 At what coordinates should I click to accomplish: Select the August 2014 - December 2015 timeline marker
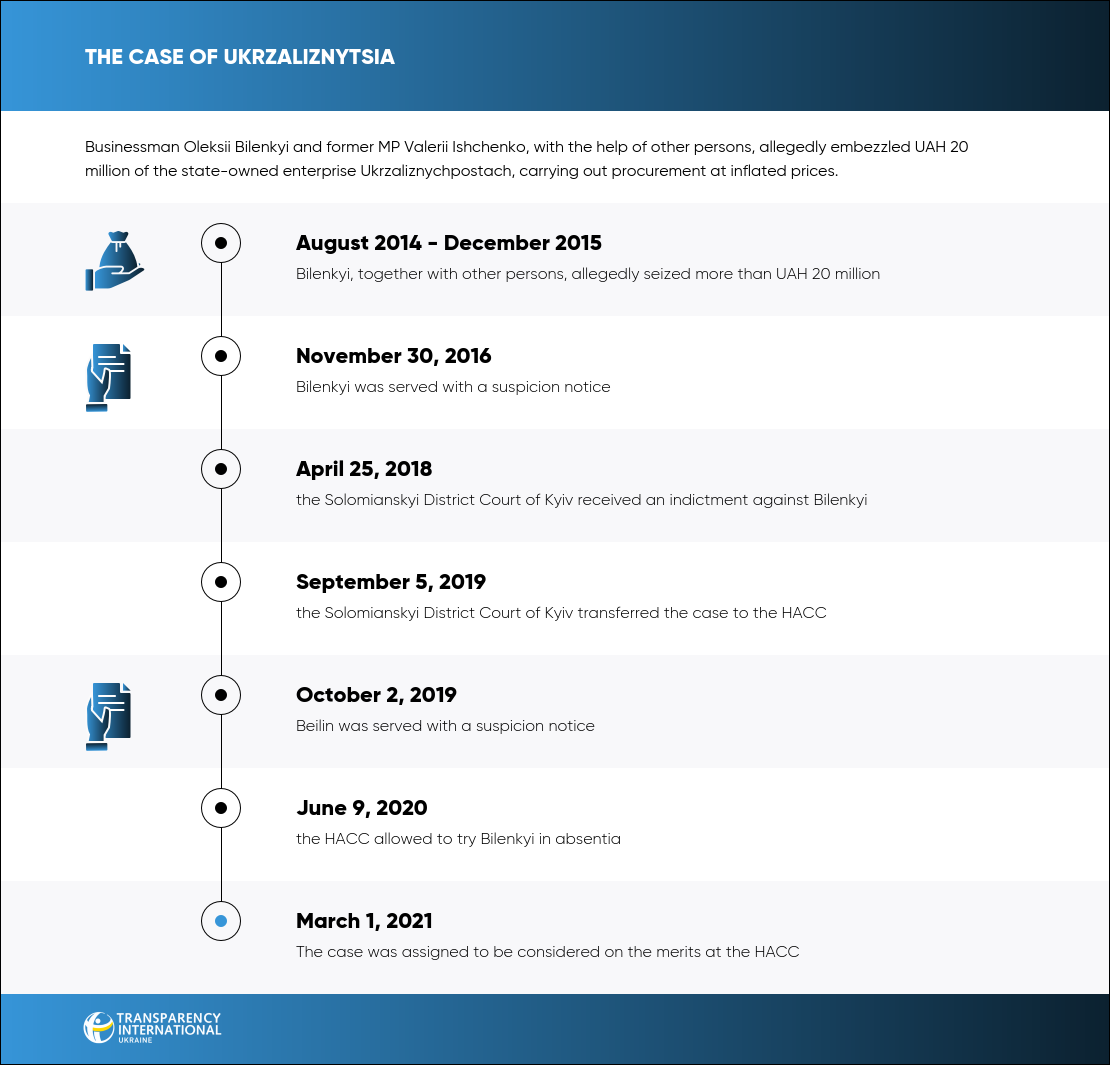point(221,243)
